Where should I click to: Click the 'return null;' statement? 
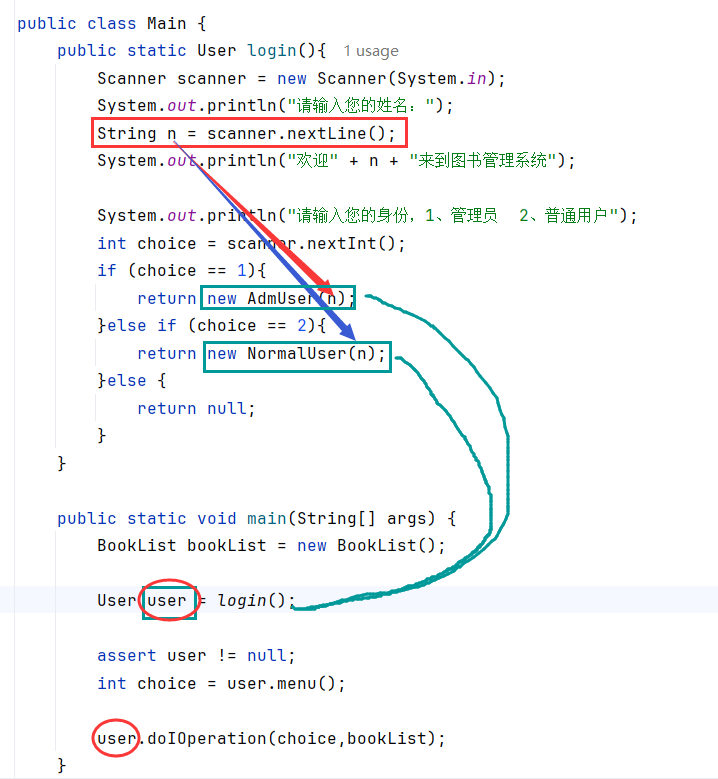point(196,408)
